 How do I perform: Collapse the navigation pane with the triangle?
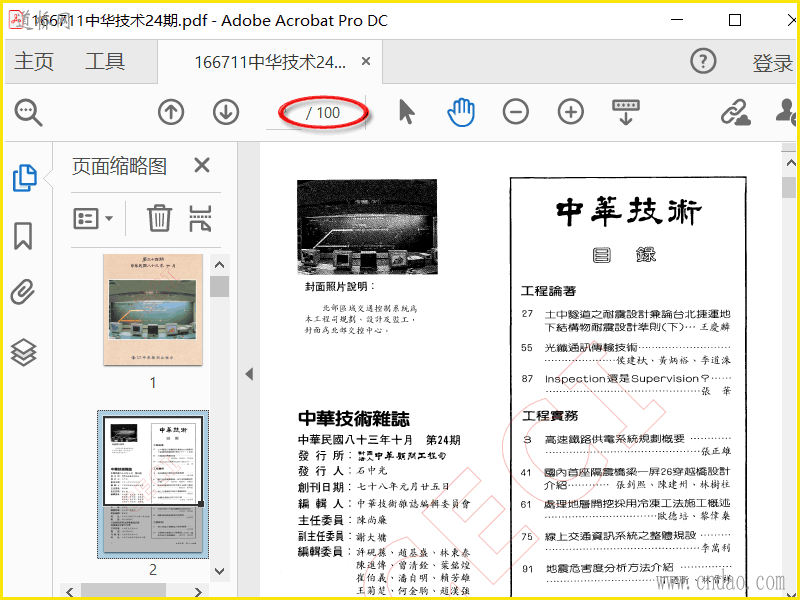pos(249,374)
